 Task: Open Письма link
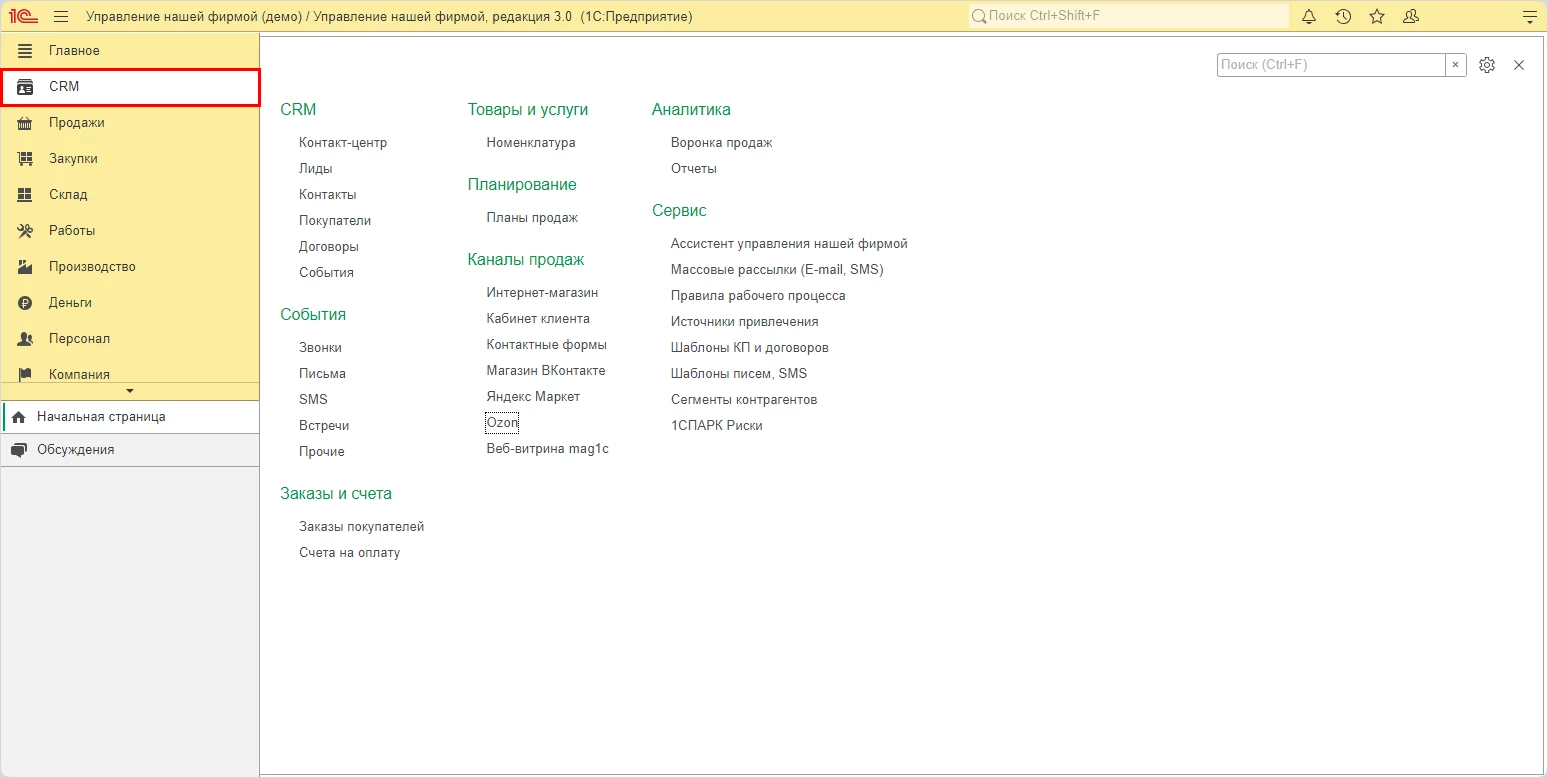(x=322, y=374)
